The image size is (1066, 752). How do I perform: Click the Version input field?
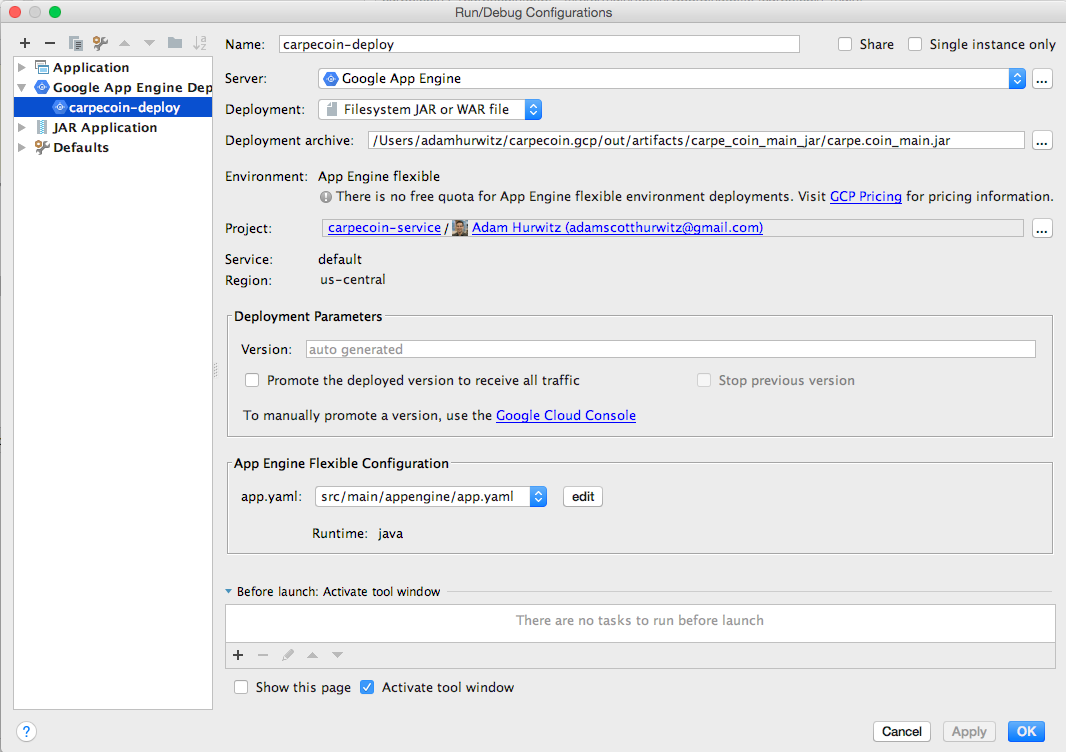[x=670, y=349]
